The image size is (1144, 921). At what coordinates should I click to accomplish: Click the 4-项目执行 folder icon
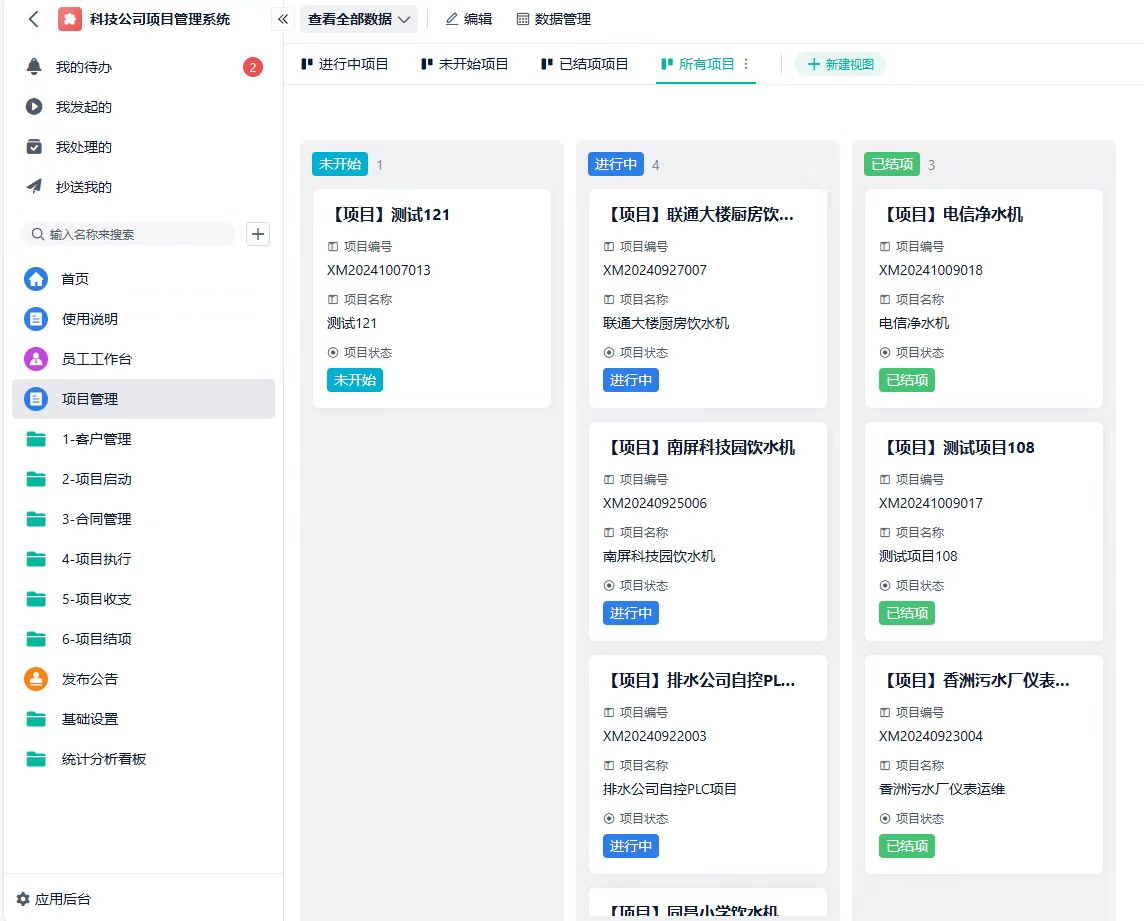36,559
